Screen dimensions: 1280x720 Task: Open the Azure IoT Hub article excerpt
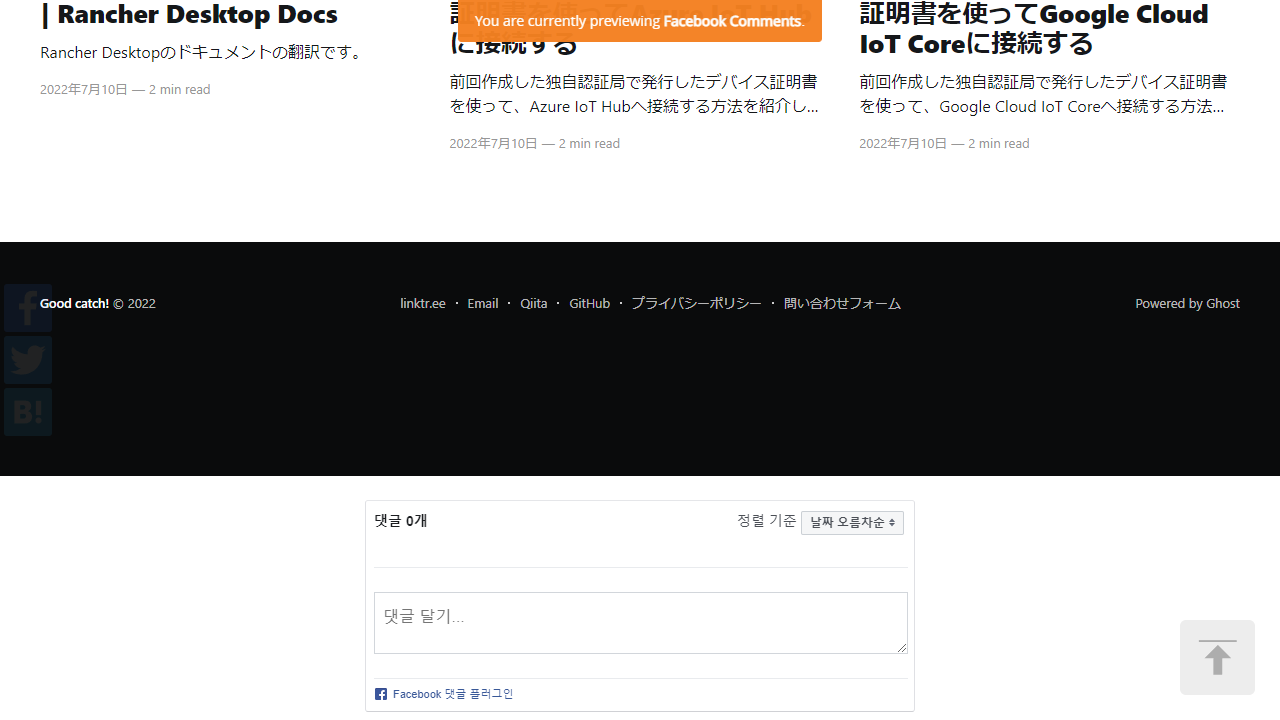tap(634, 94)
